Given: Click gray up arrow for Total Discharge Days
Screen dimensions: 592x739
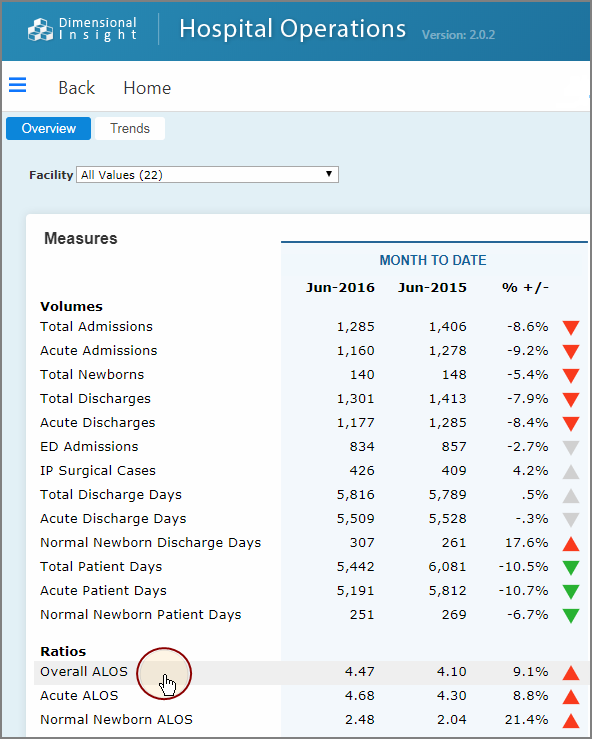Looking at the screenshot, I should [x=571, y=495].
